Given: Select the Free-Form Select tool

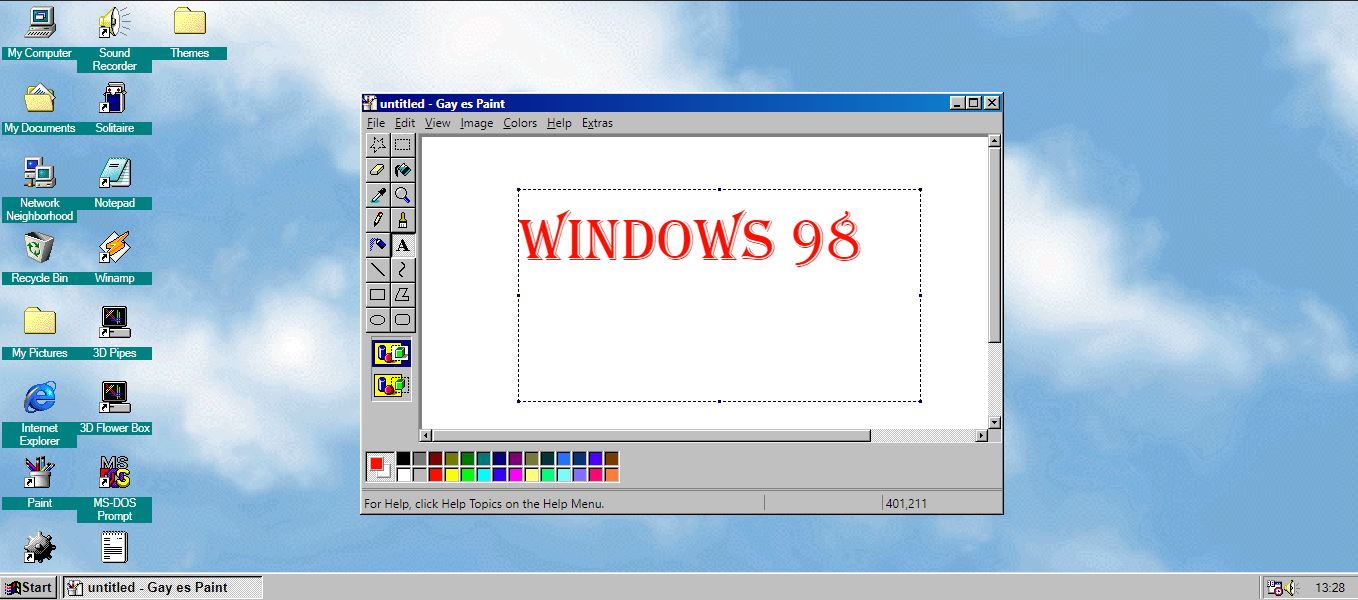Looking at the screenshot, I should [378, 145].
